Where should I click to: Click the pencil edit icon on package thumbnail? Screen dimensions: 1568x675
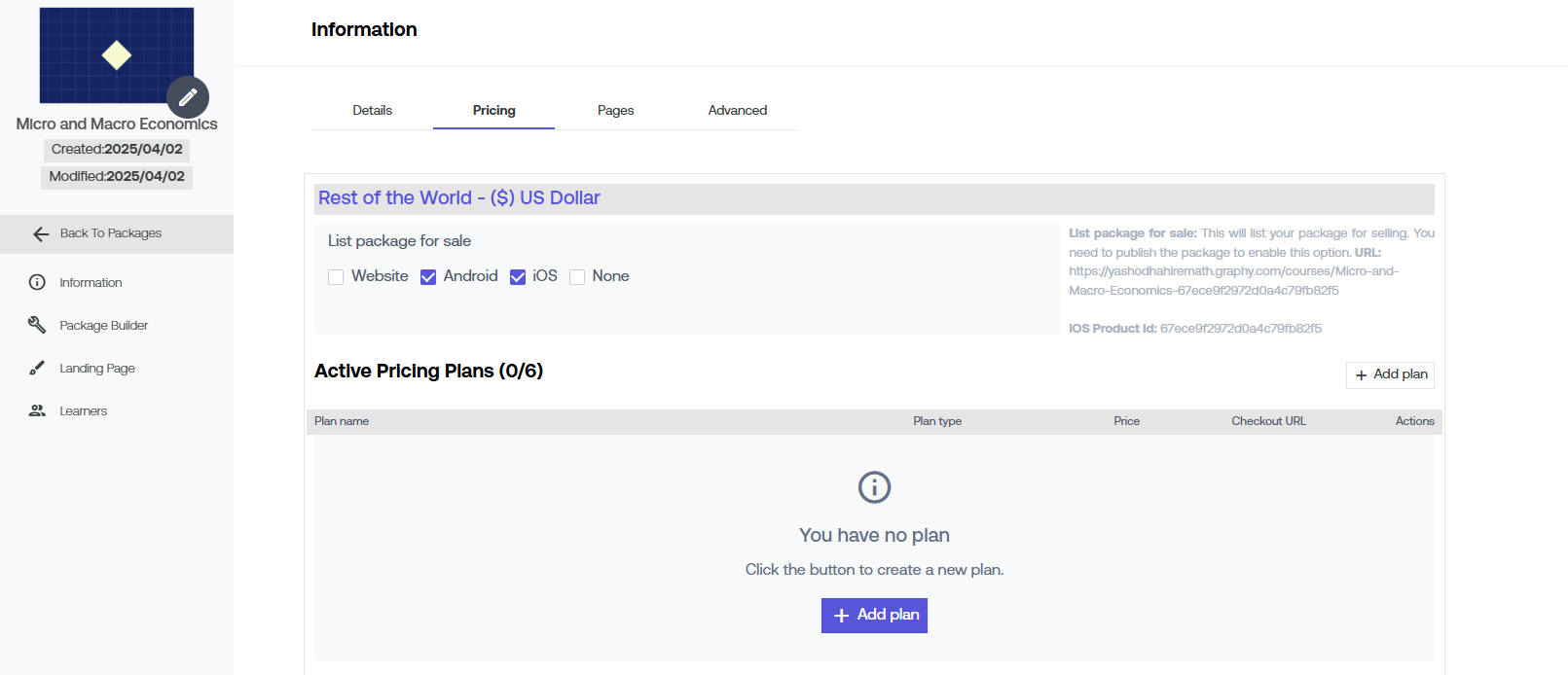tap(188, 97)
